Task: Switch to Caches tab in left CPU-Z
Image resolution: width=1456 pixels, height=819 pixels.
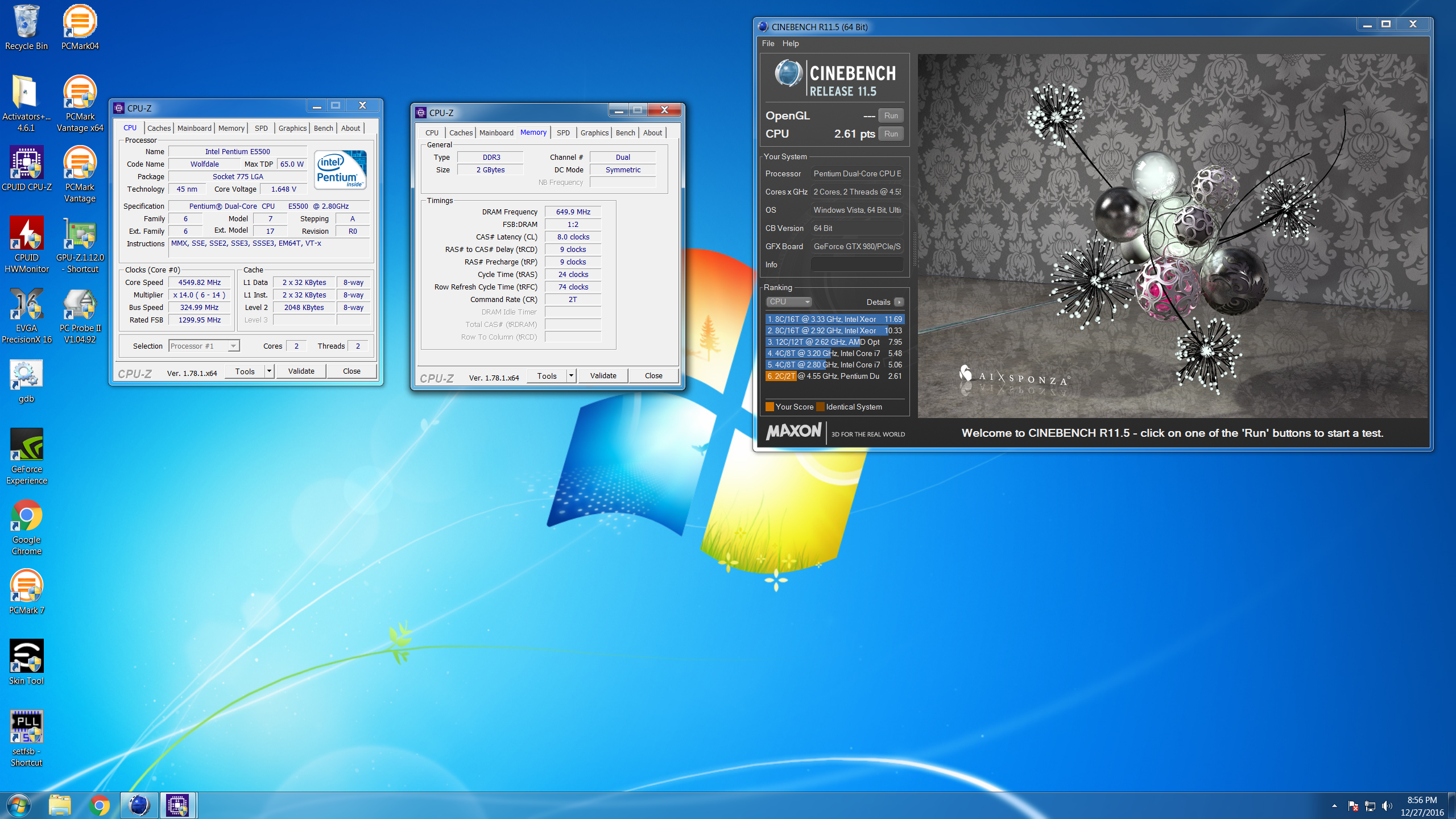Action: (x=159, y=129)
